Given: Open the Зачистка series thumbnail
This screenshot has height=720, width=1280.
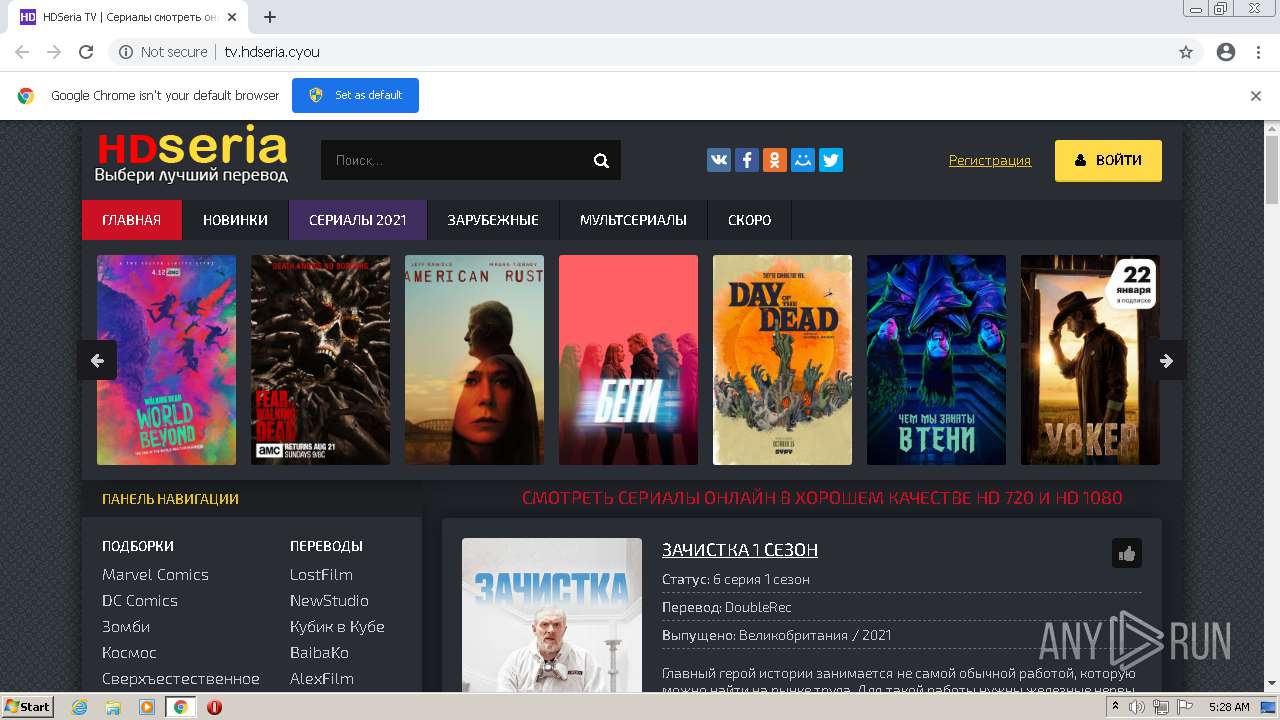Looking at the screenshot, I should click(x=552, y=615).
